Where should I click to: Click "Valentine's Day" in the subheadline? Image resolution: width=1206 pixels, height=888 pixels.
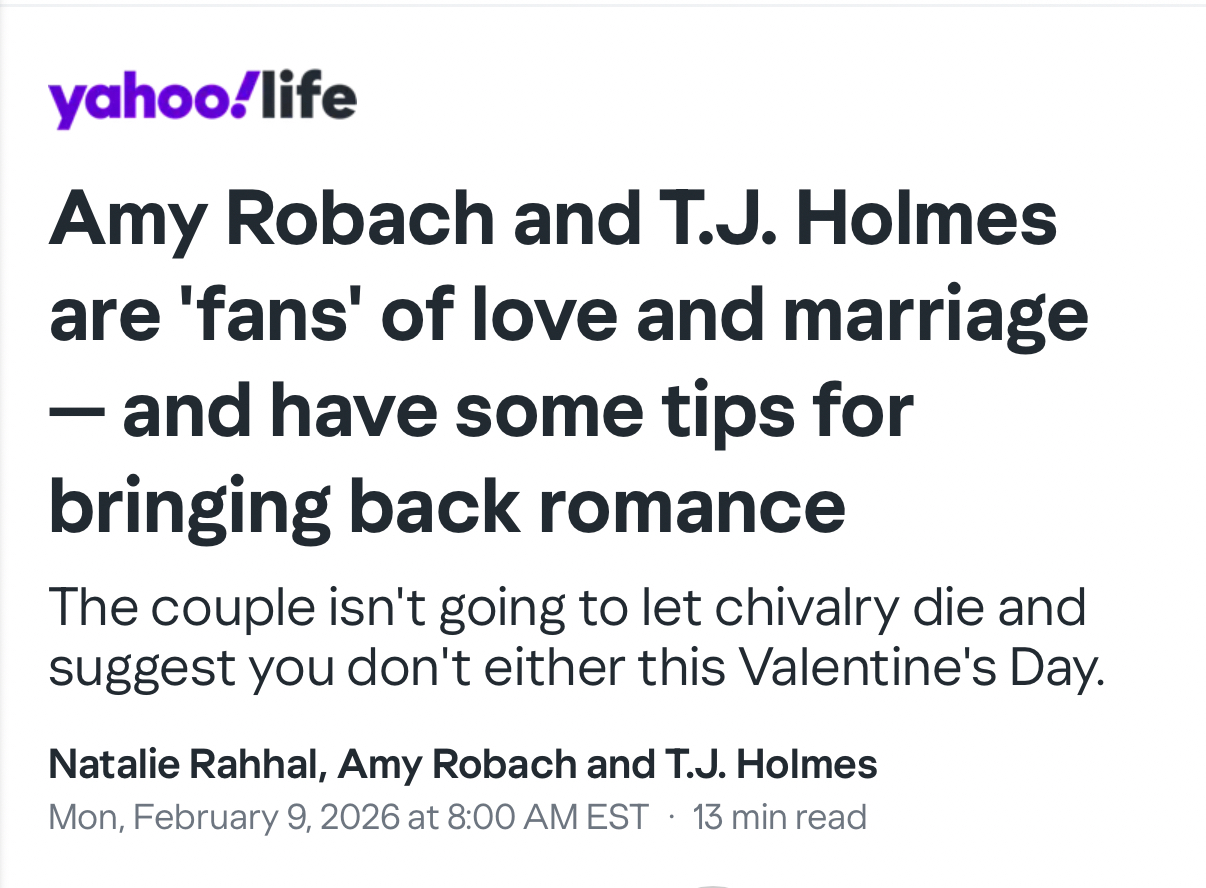pyautogui.click(x=920, y=667)
